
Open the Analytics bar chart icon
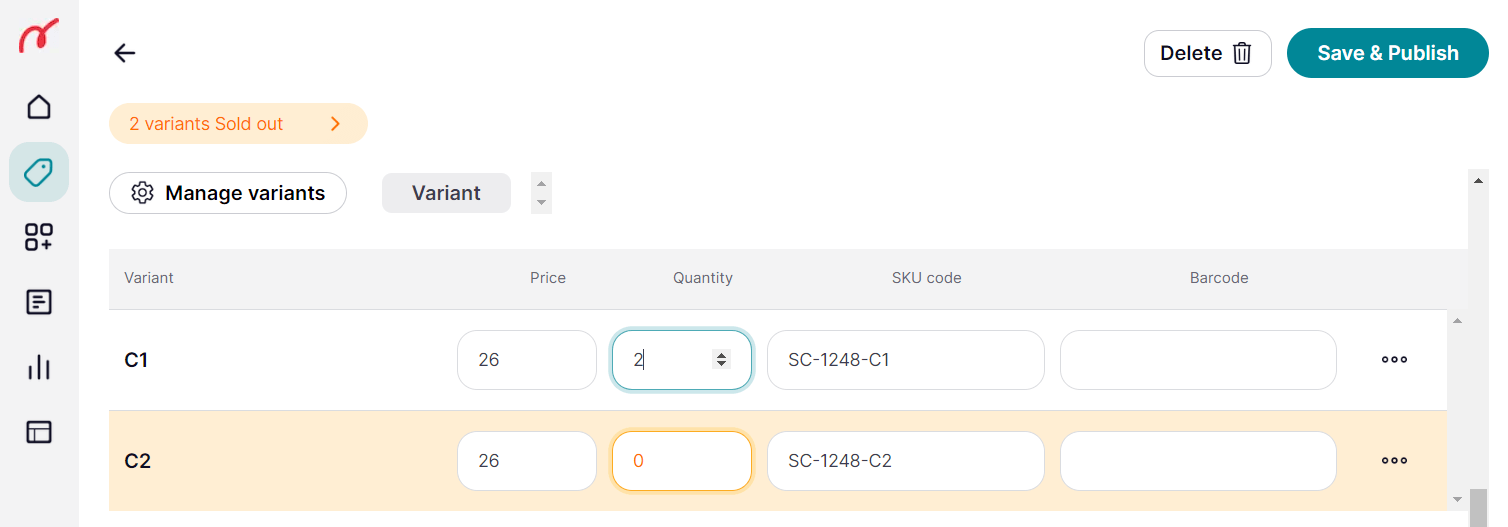tap(39, 367)
